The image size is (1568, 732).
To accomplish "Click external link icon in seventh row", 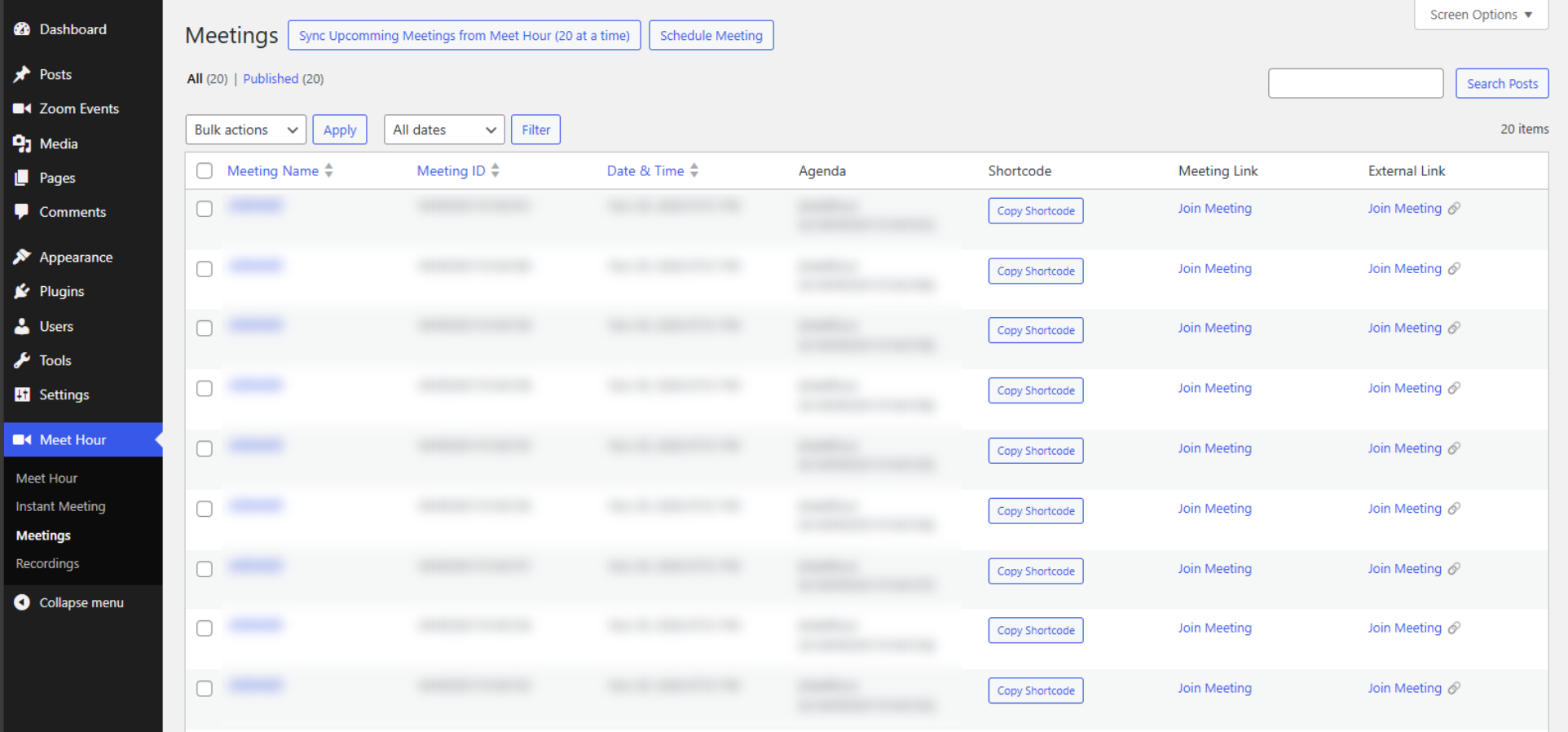I will [1454, 569].
